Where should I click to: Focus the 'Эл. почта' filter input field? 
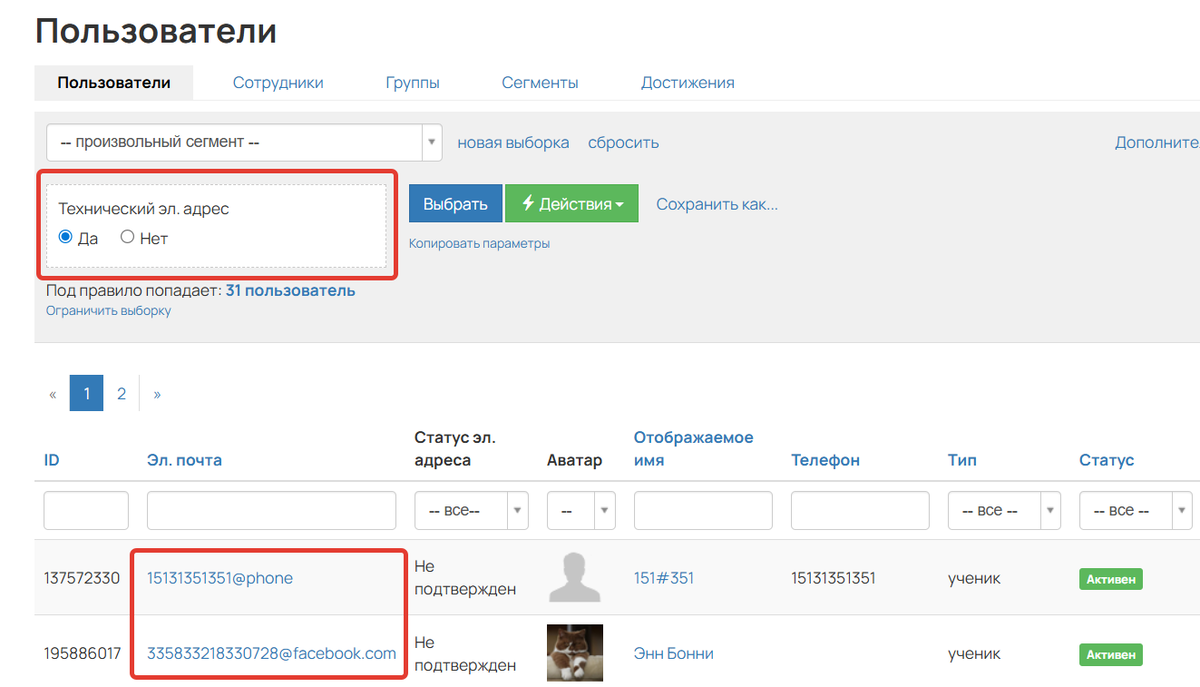coord(271,510)
